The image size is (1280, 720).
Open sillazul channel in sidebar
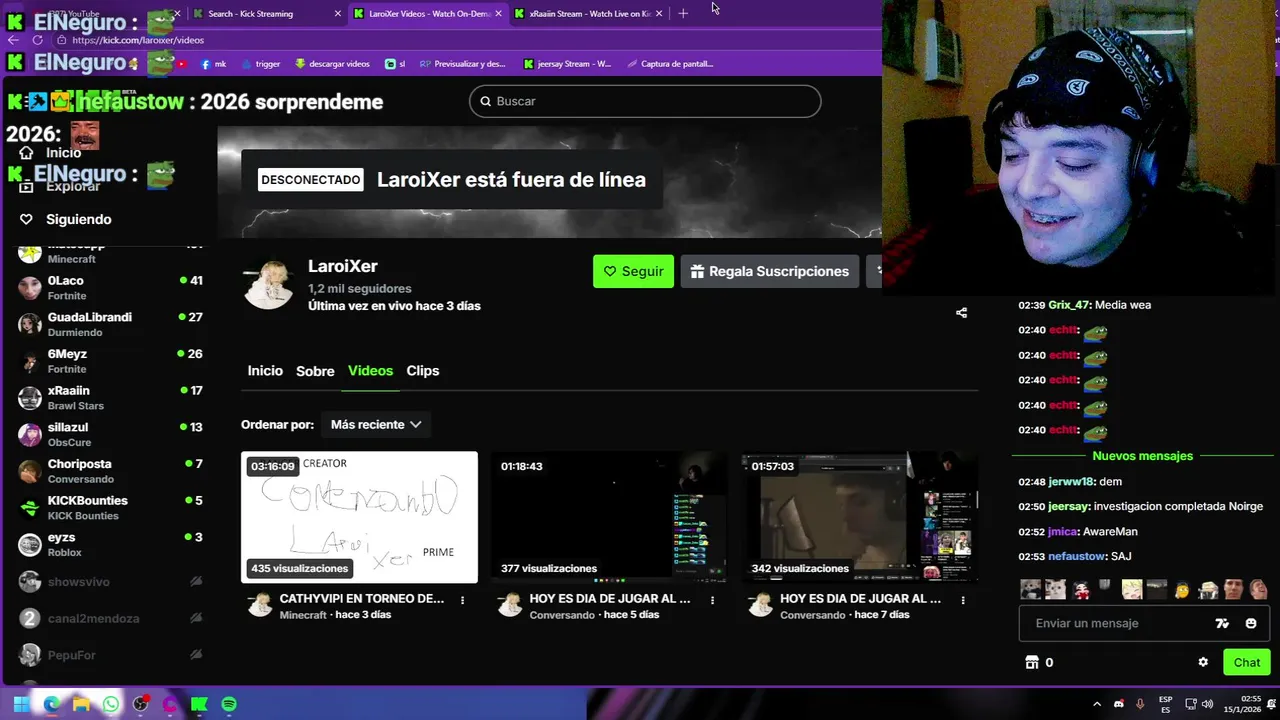click(110, 434)
